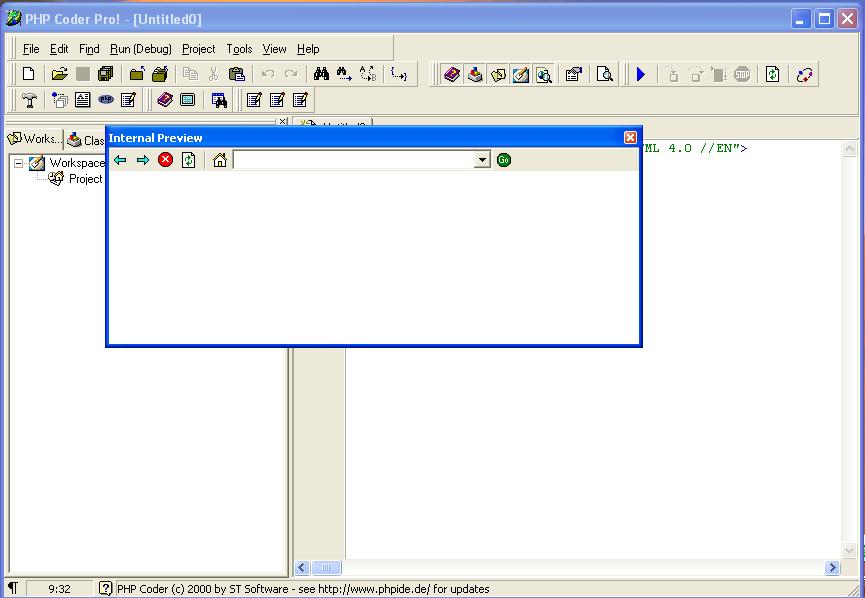The image size is (865, 598).
Task: Click the preview globe with magnifier icon
Action: pyautogui.click(x=544, y=74)
